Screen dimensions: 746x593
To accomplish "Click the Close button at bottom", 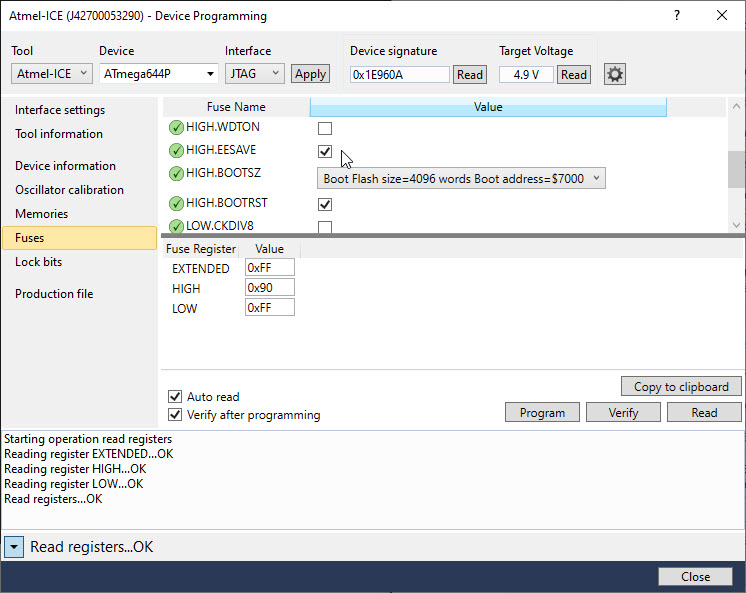I will pyautogui.click(x=696, y=576).
